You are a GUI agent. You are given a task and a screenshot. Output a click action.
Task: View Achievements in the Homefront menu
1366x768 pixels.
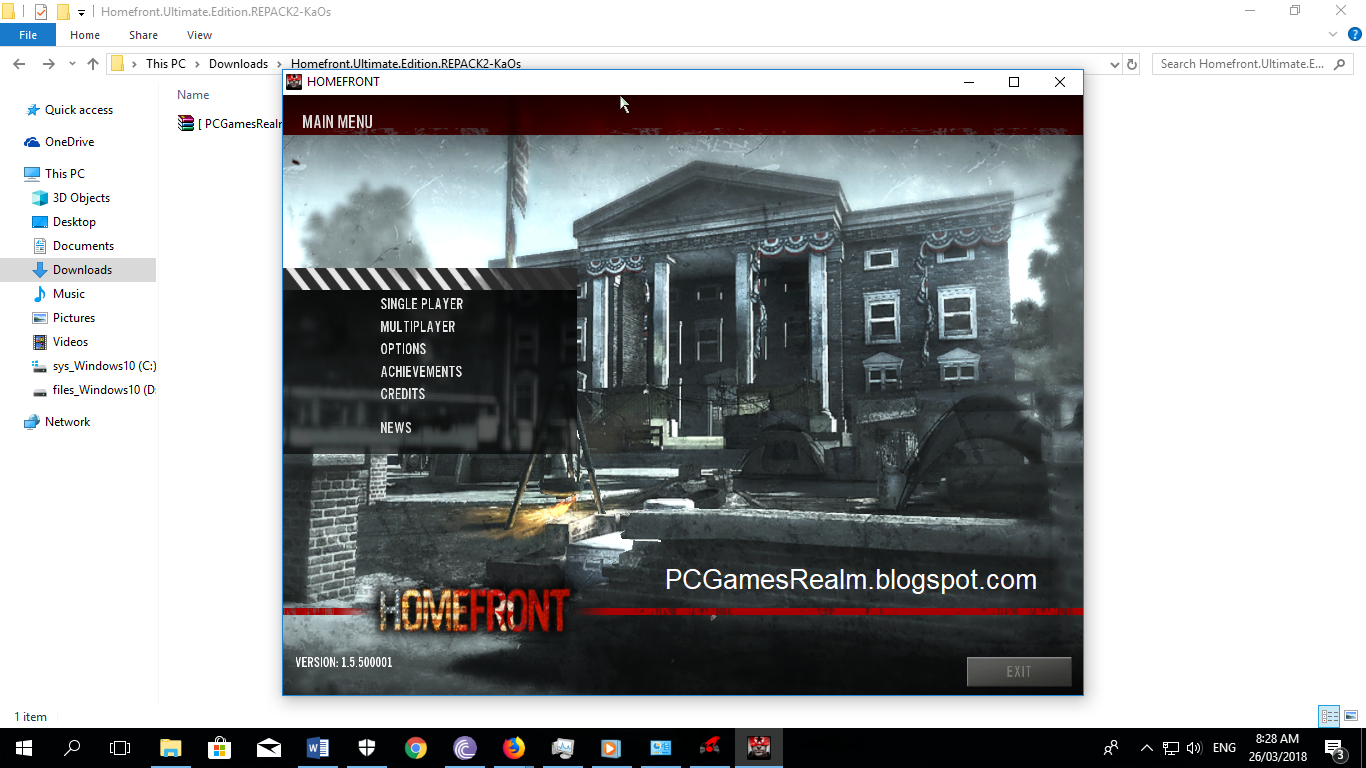click(421, 372)
